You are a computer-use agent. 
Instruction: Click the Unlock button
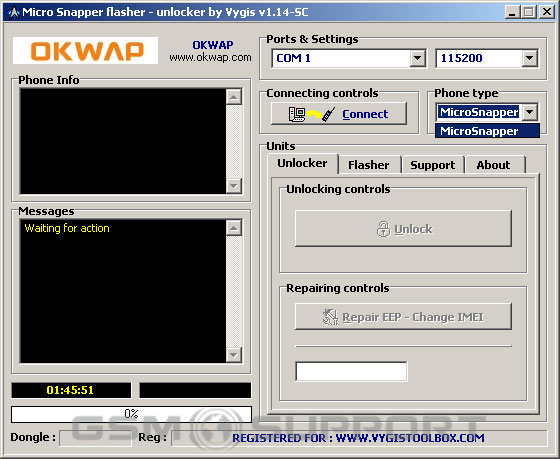403,229
